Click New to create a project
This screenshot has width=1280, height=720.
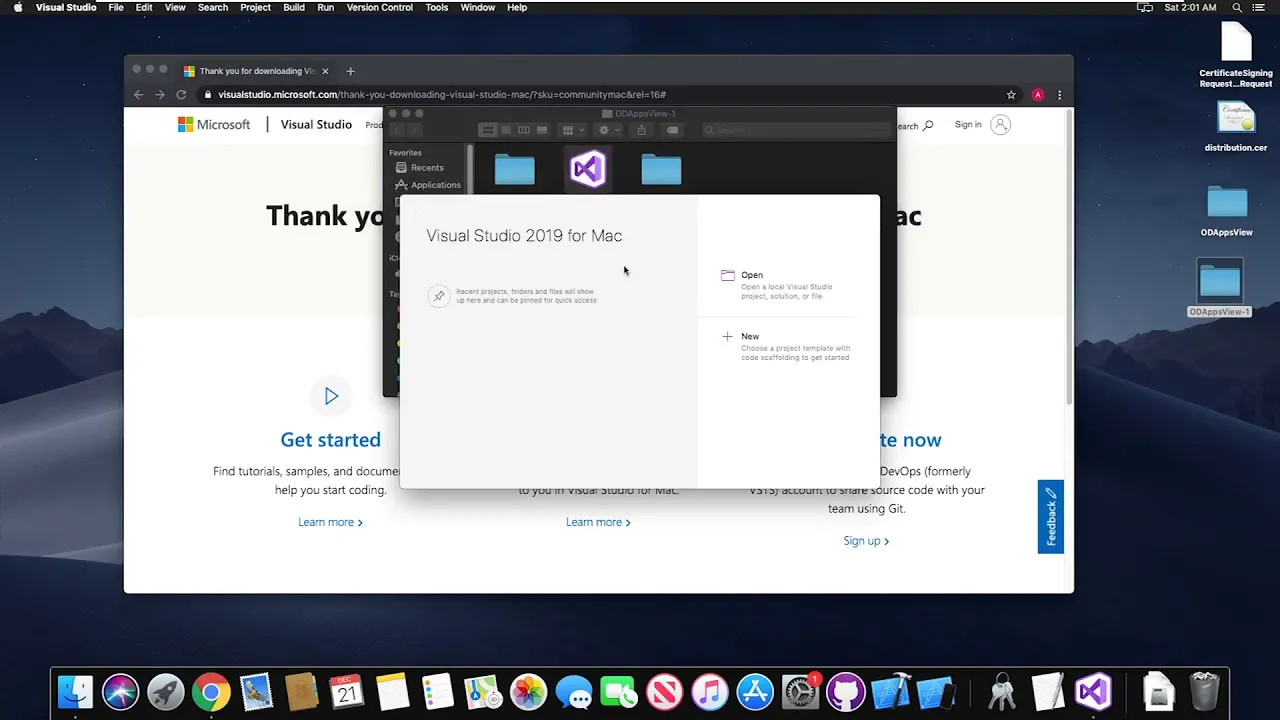750,337
